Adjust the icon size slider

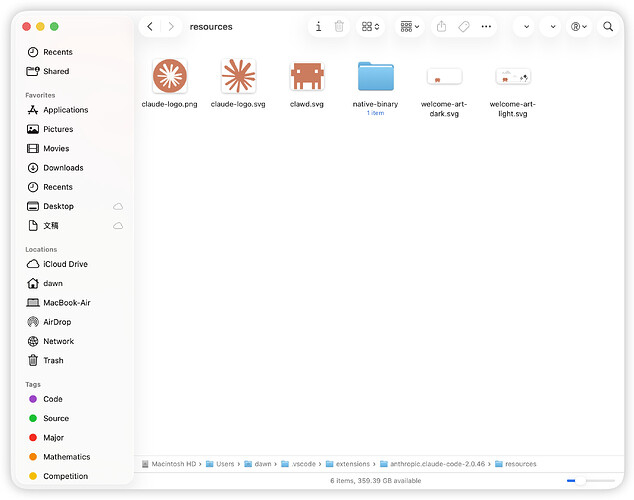tap(590, 481)
